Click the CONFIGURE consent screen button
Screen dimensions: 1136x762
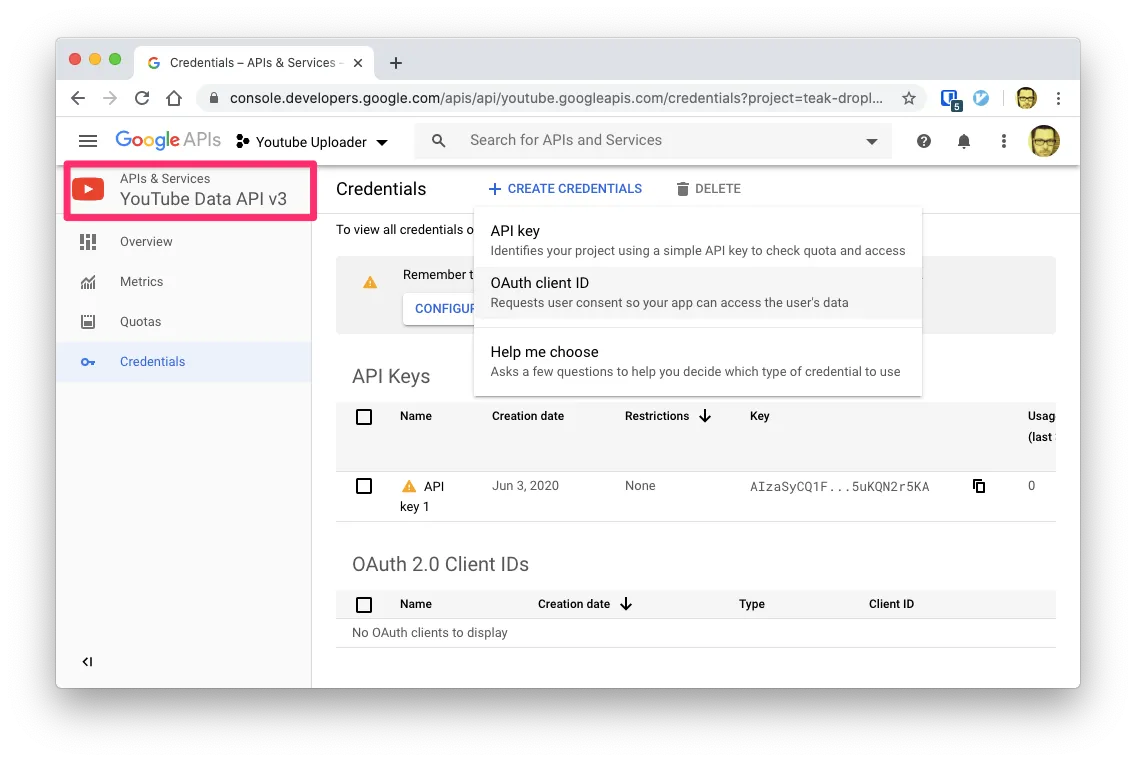point(439,309)
